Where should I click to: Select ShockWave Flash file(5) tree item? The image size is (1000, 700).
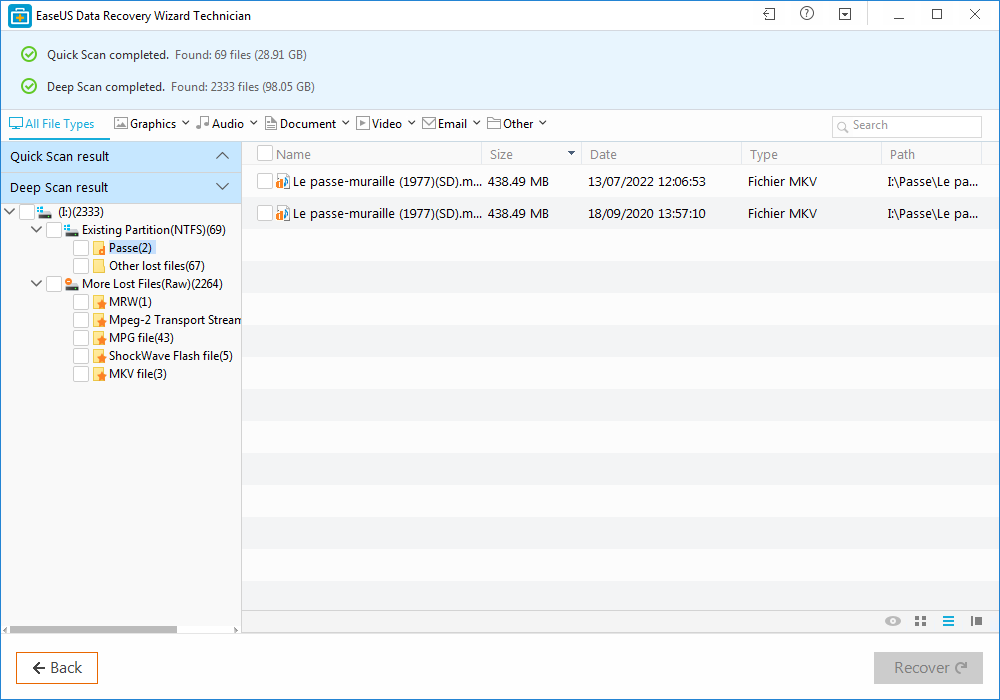(170, 356)
